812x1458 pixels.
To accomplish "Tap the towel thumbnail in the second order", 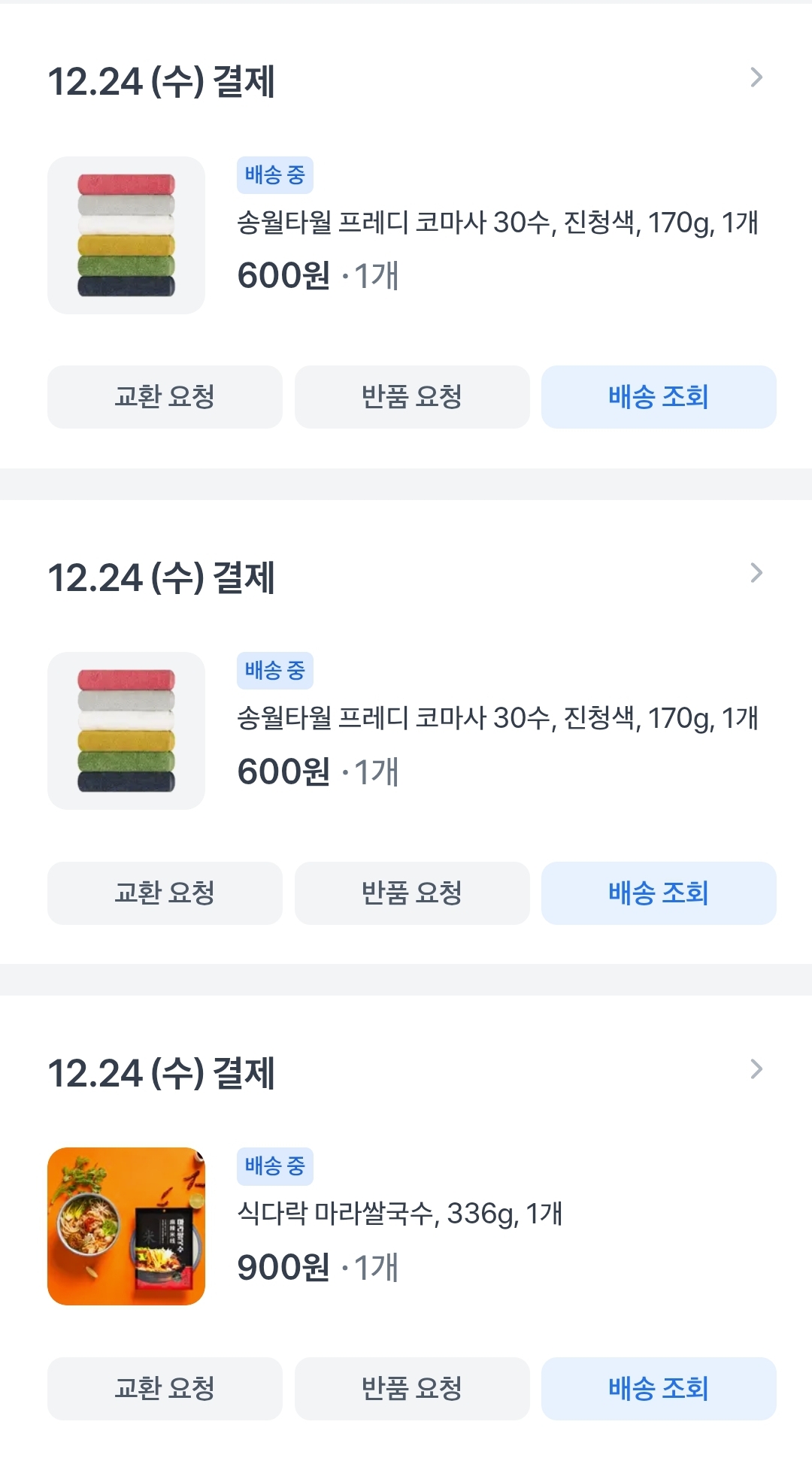I will (x=126, y=731).
